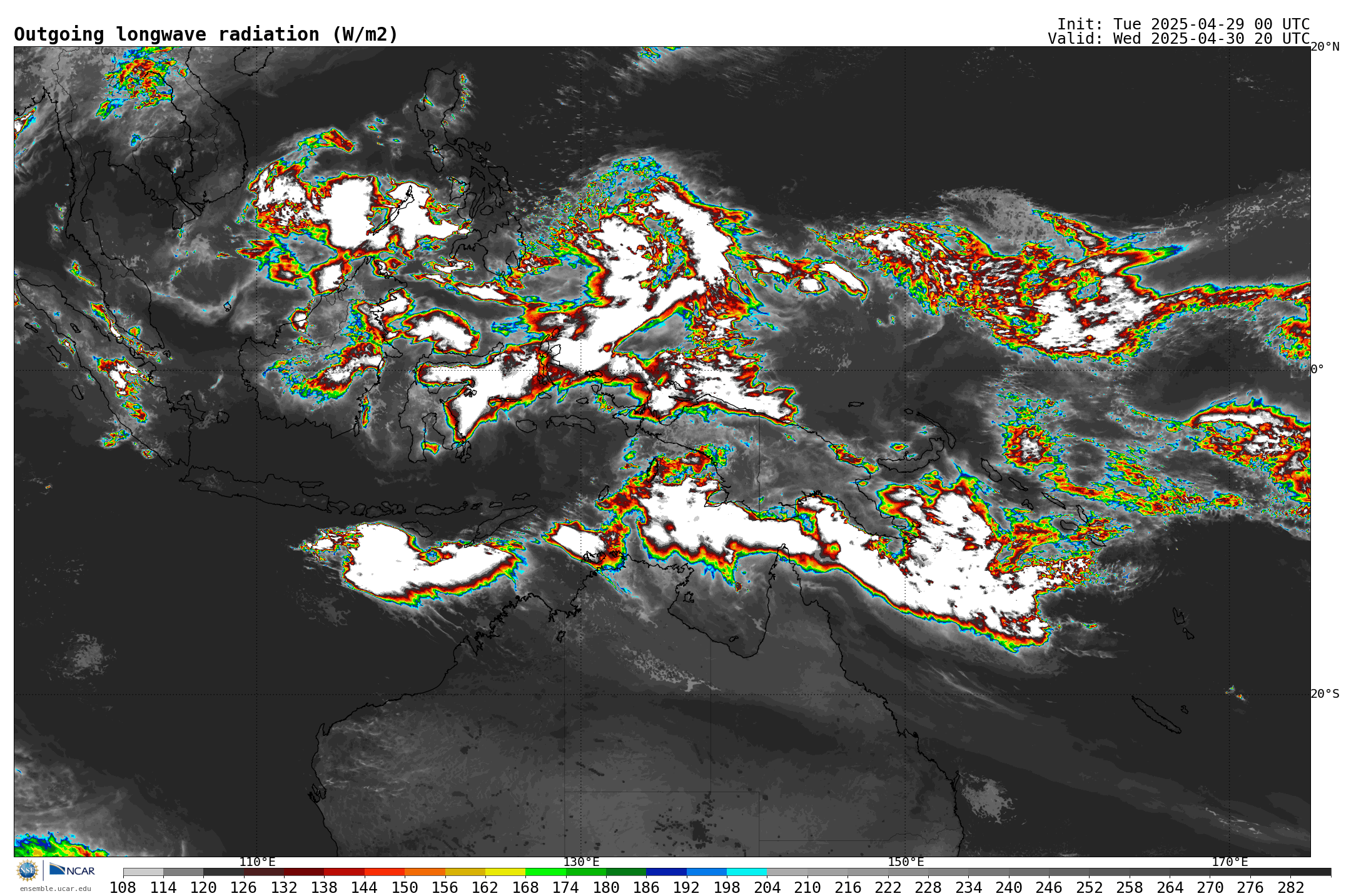
Task: Click the NCAR logo
Action: 72,870
